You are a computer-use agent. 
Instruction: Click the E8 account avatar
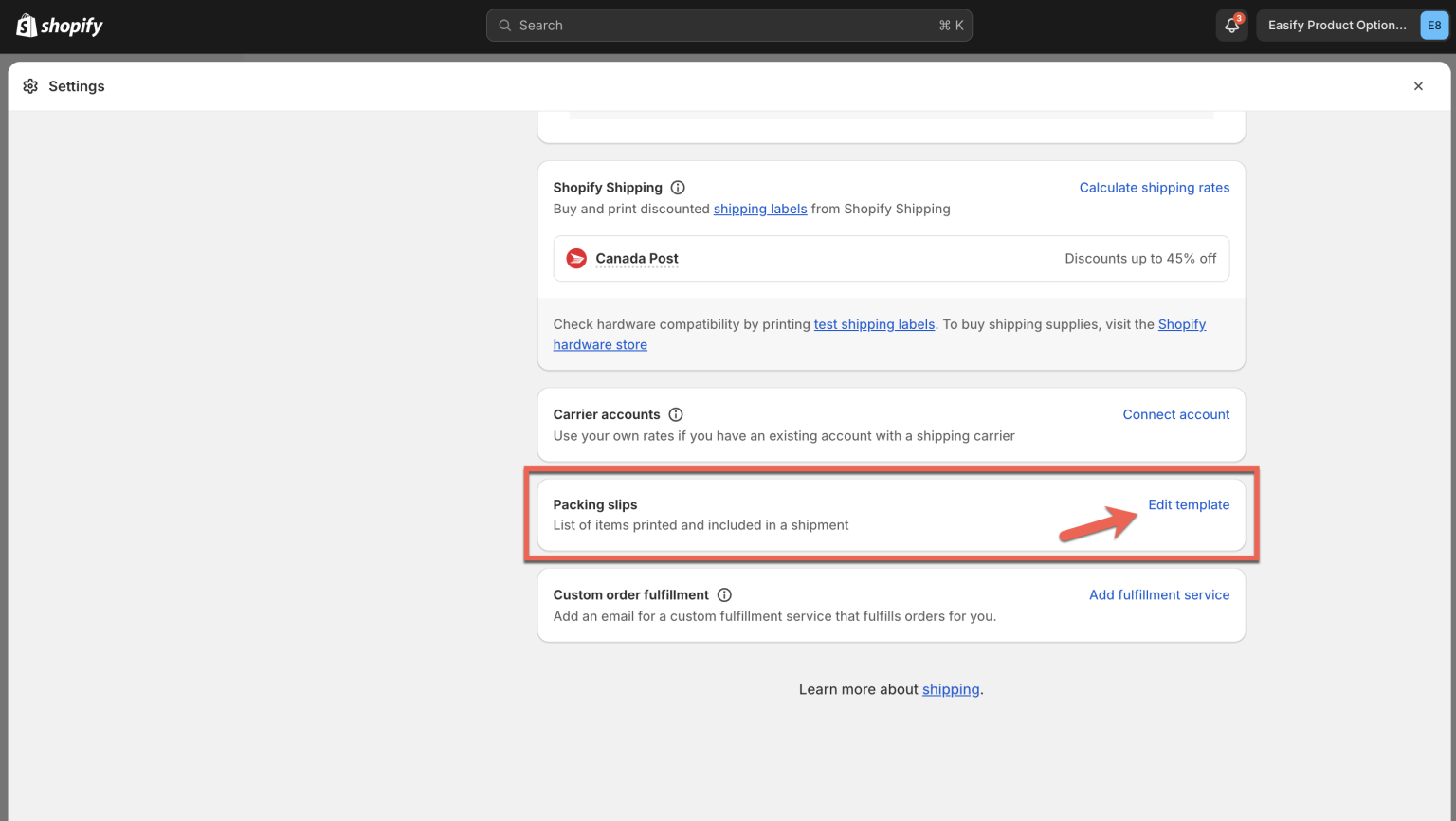(1434, 26)
